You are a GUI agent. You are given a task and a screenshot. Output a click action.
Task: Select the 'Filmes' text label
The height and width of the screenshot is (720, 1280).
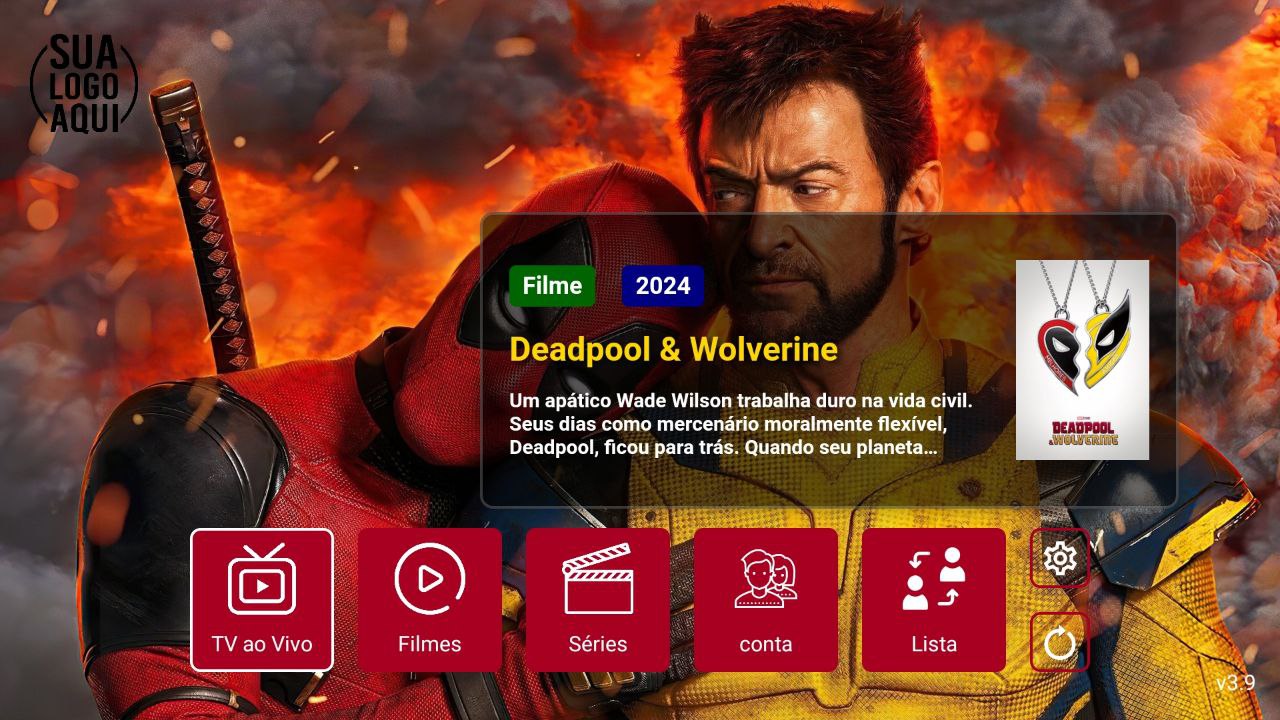click(429, 644)
